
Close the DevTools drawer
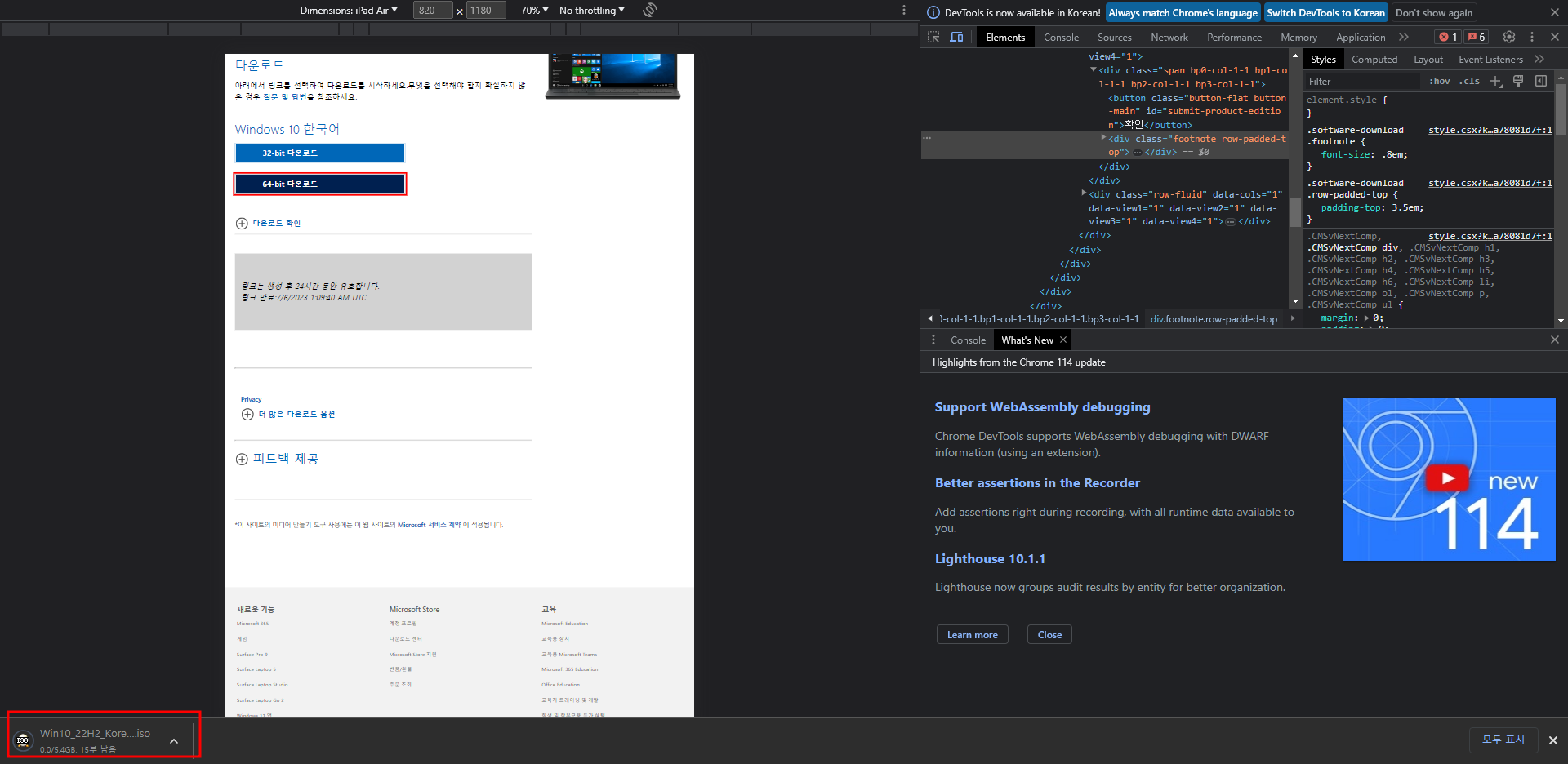[1555, 340]
